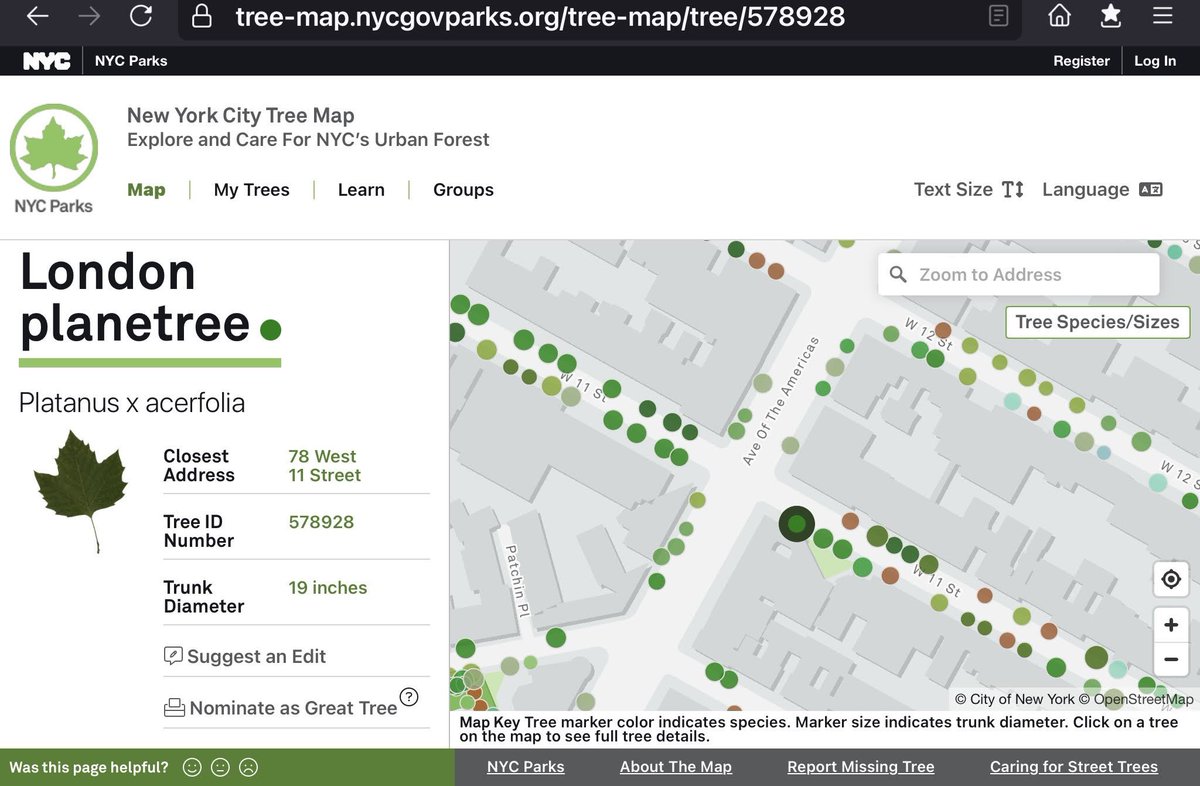
Task: Center the map on my location
Action: pyautogui.click(x=1171, y=579)
